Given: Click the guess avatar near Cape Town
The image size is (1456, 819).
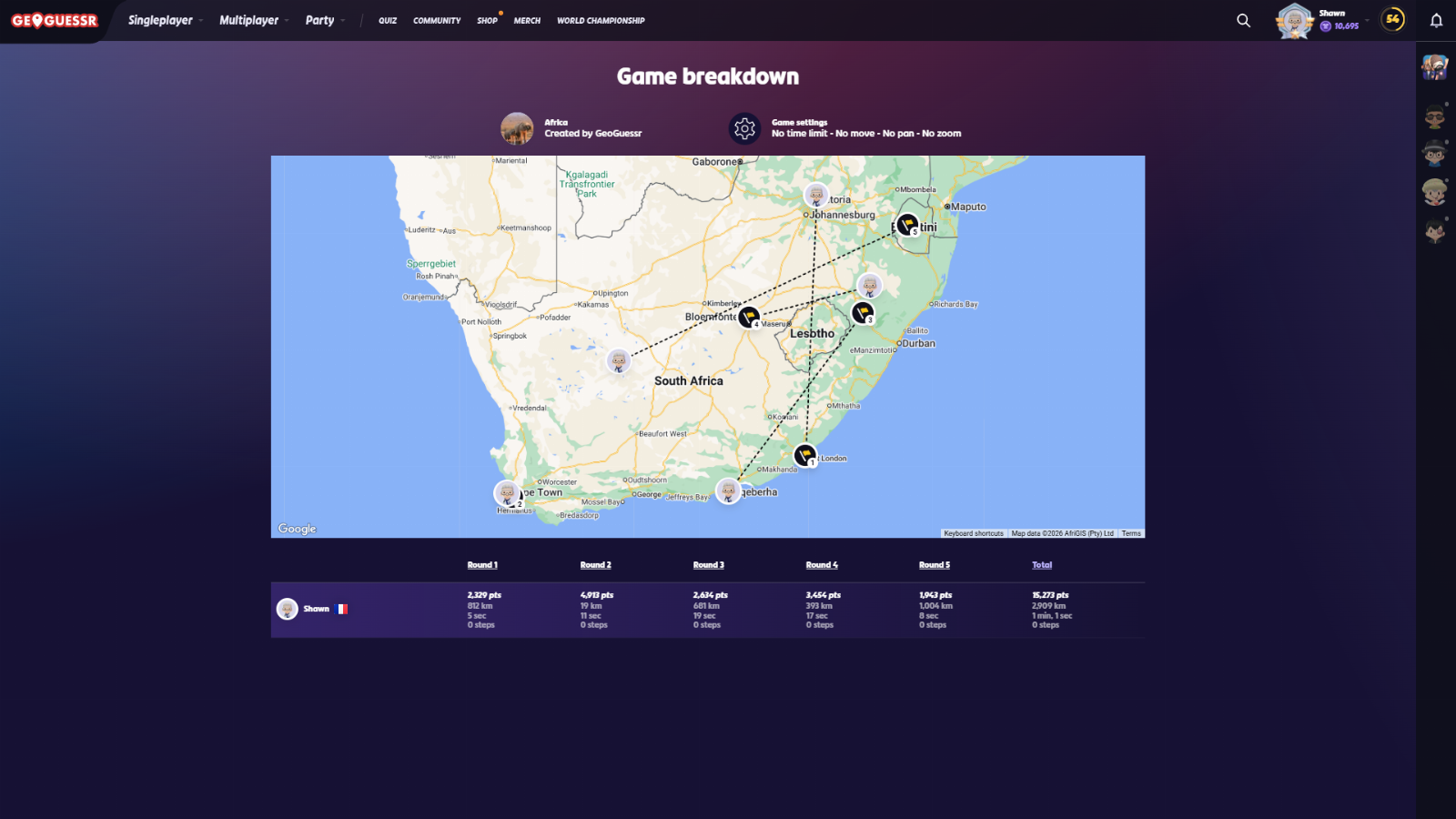Looking at the screenshot, I should 507,492.
